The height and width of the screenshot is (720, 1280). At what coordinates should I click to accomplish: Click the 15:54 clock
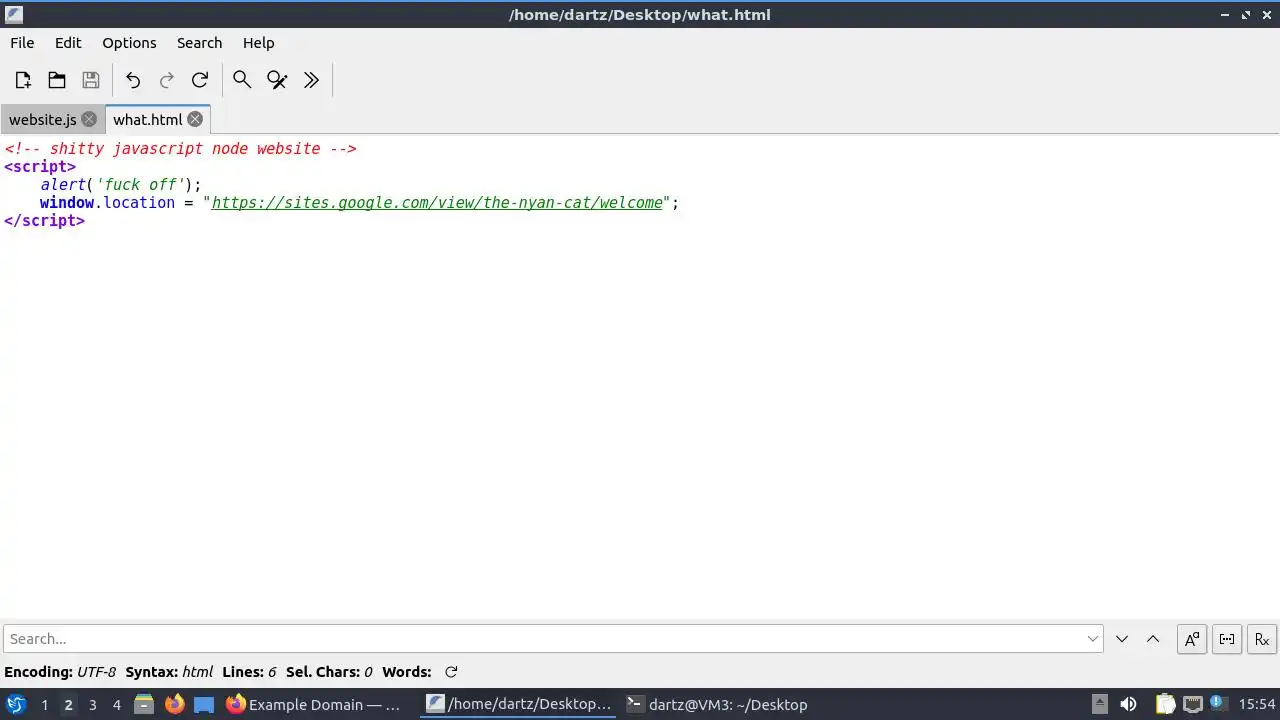click(x=1257, y=704)
